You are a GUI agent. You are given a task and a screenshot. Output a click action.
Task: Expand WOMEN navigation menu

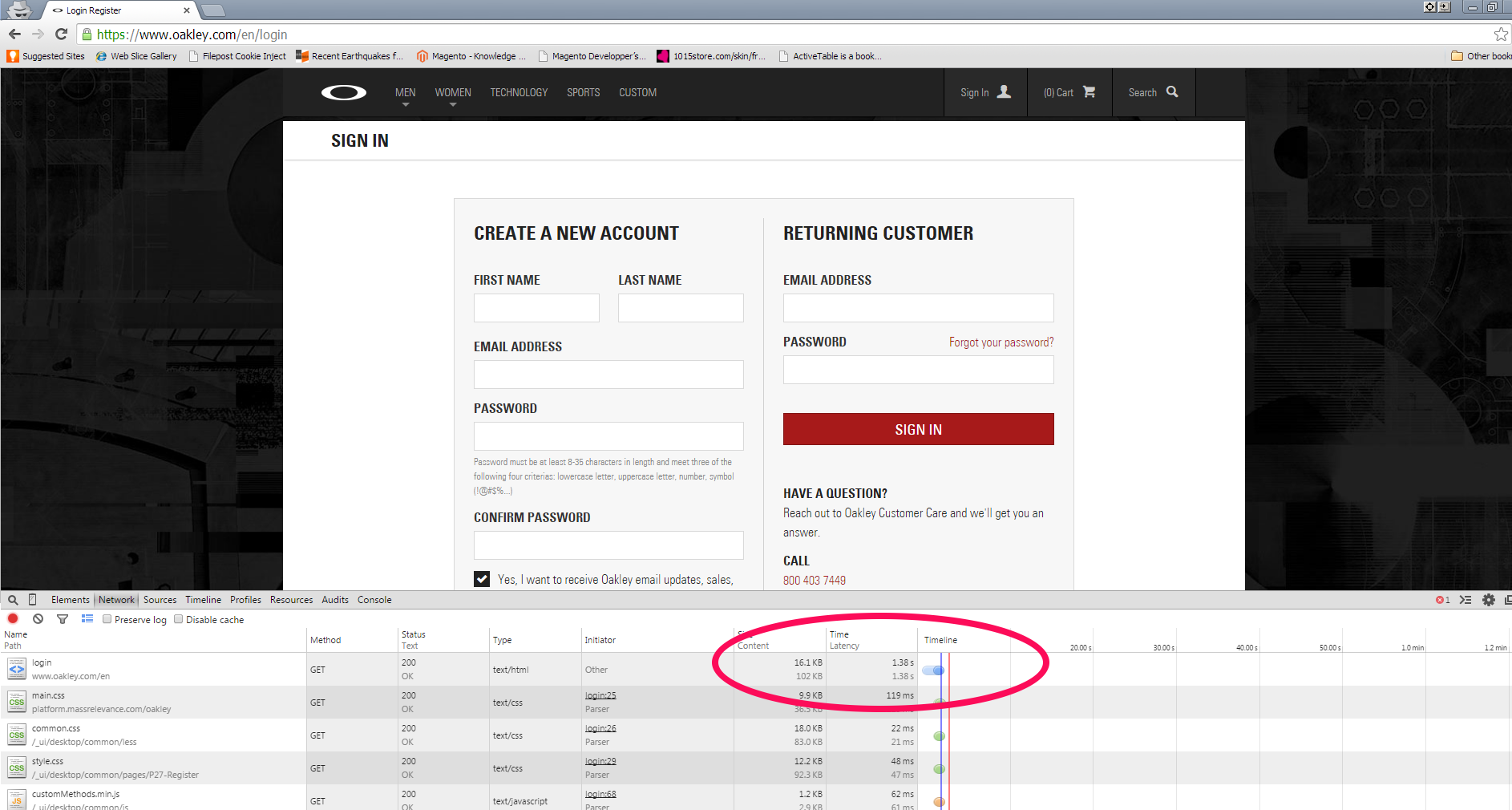(x=453, y=93)
